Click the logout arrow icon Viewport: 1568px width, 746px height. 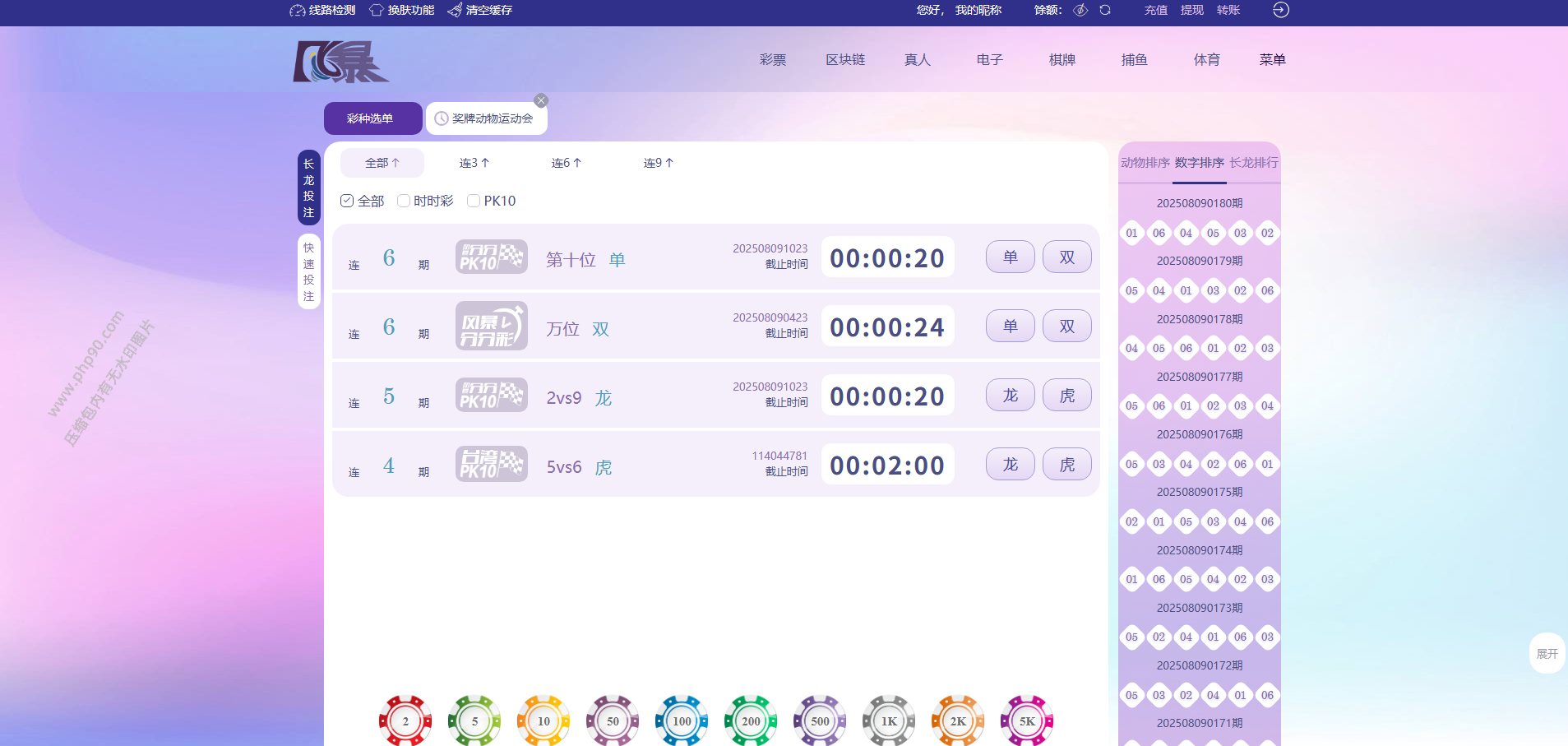(x=1280, y=10)
